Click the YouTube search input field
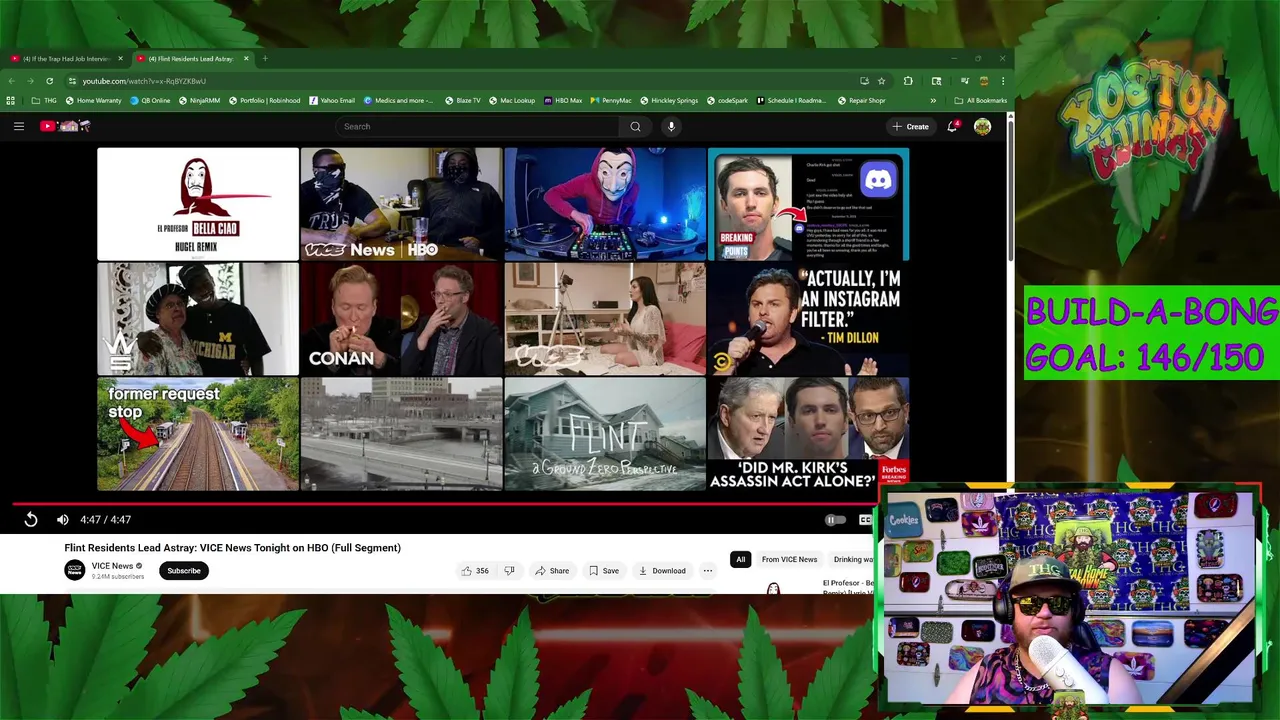Viewport: 1280px width, 720px height. tap(478, 126)
